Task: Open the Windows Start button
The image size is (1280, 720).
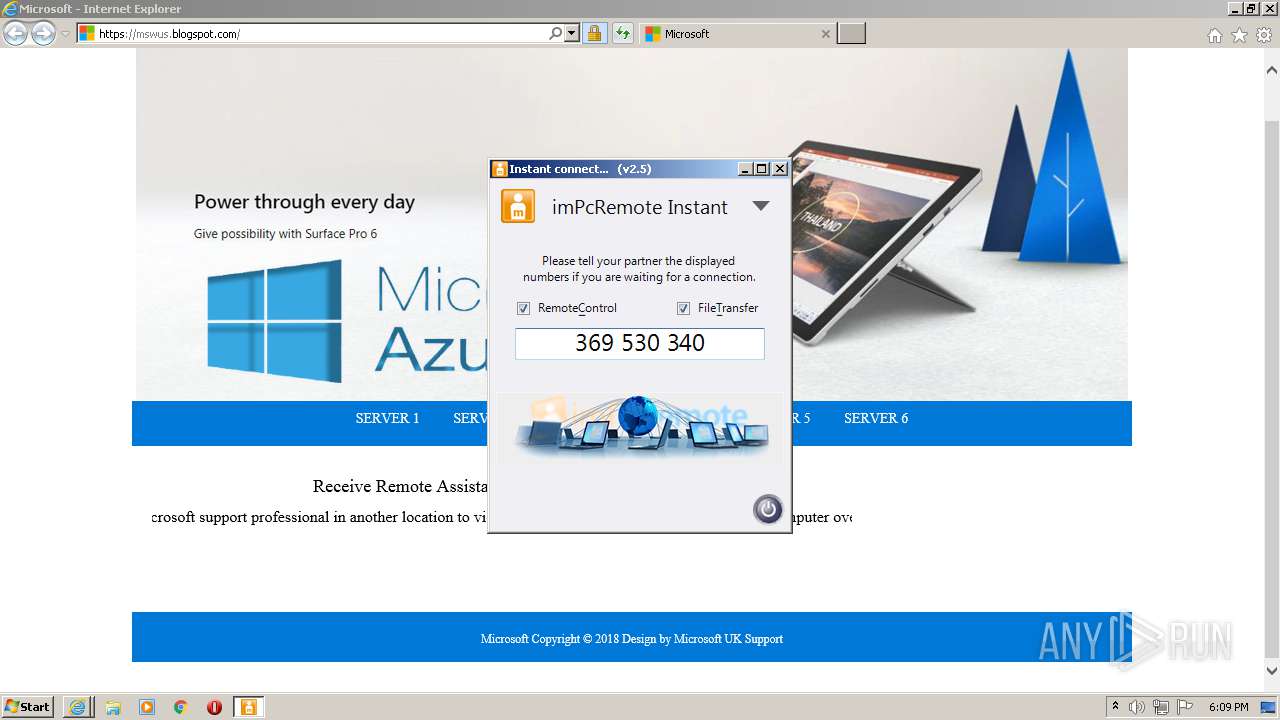Action: point(28,706)
